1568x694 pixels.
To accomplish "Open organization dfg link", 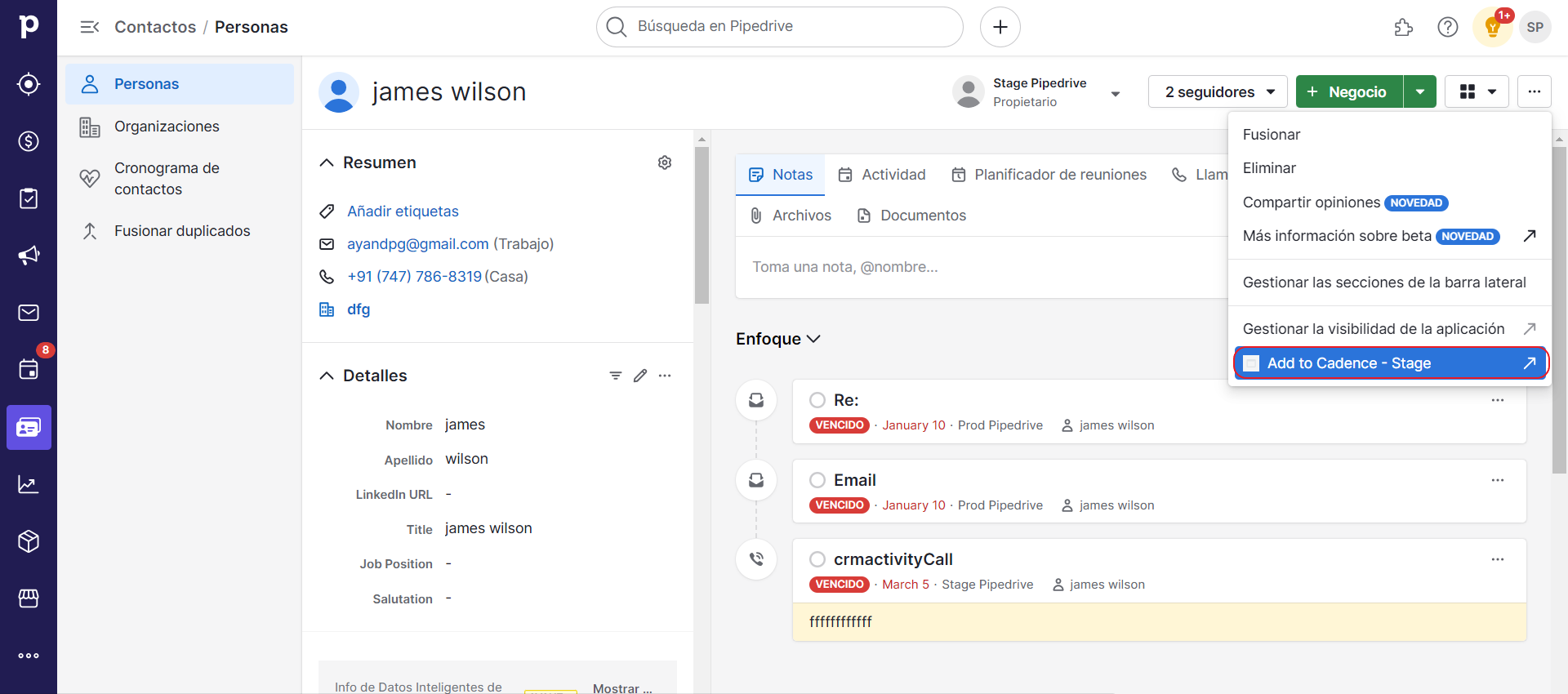I will click(359, 309).
